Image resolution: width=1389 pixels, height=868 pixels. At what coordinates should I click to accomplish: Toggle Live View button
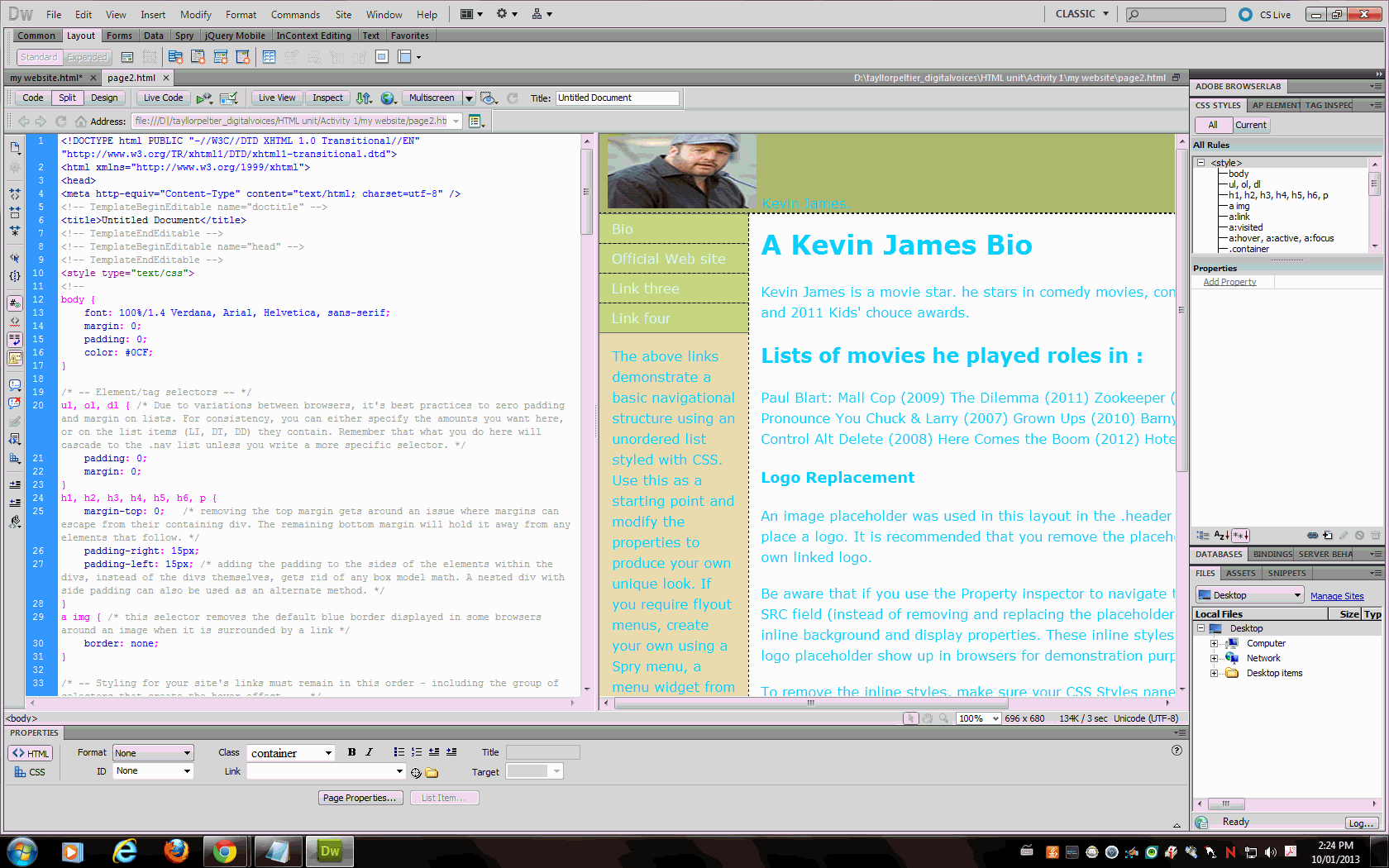tap(277, 98)
